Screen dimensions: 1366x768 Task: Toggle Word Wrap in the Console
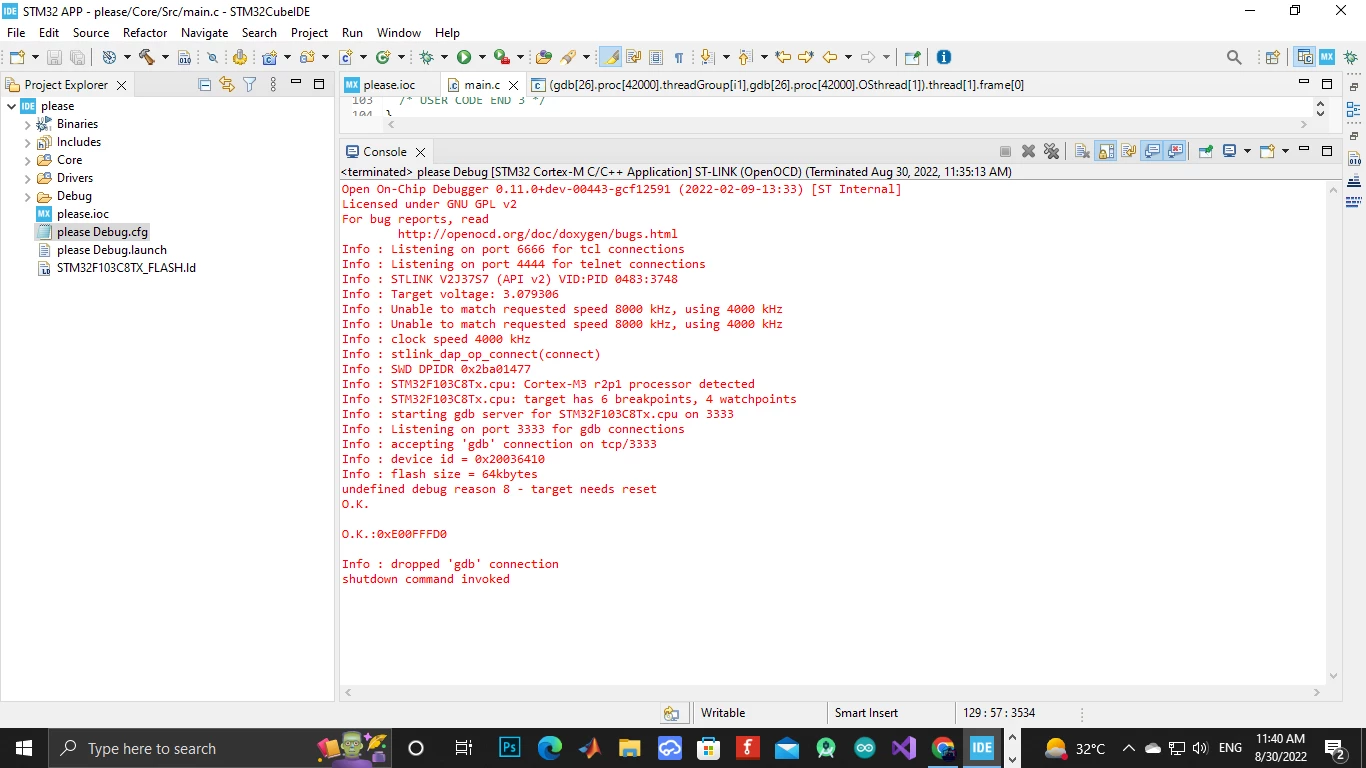point(1128,152)
